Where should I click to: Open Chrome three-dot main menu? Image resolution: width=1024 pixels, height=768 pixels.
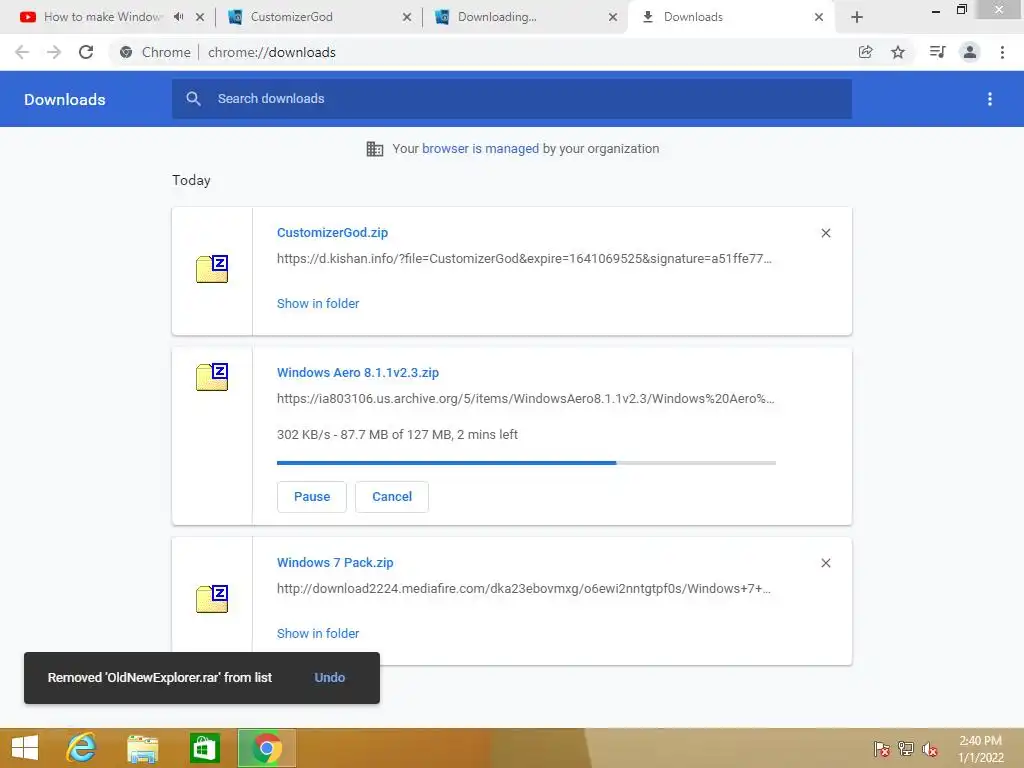(x=1002, y=52)
